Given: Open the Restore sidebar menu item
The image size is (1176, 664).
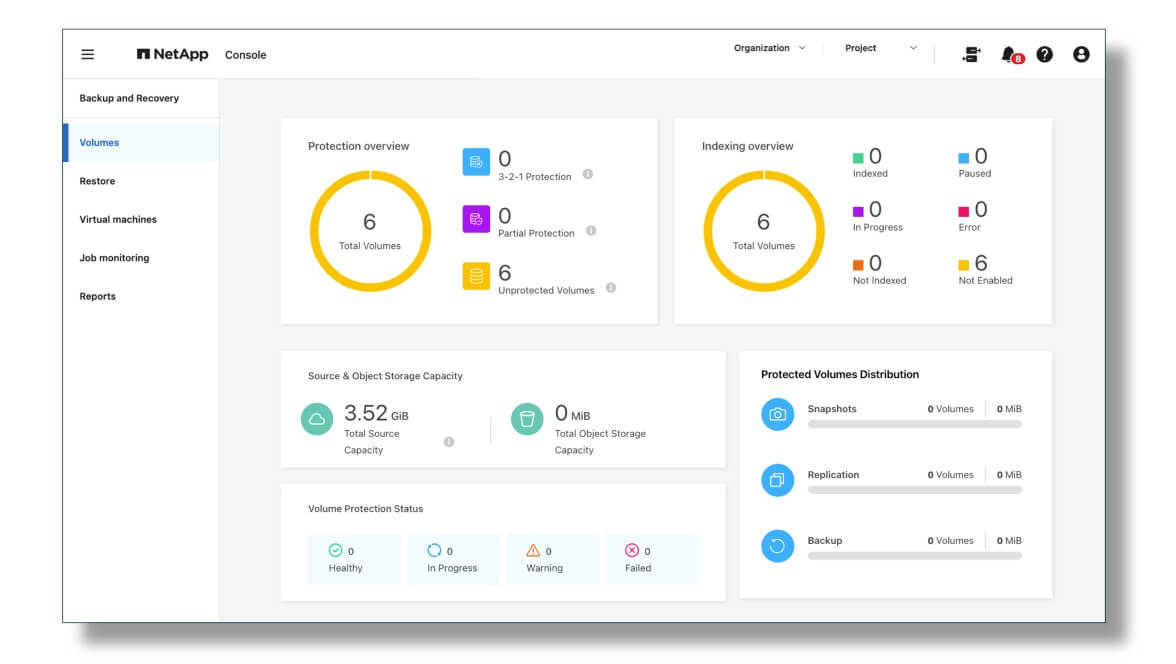Looking at the screenshot, I should pyautogui.click(x=97, y=181).
